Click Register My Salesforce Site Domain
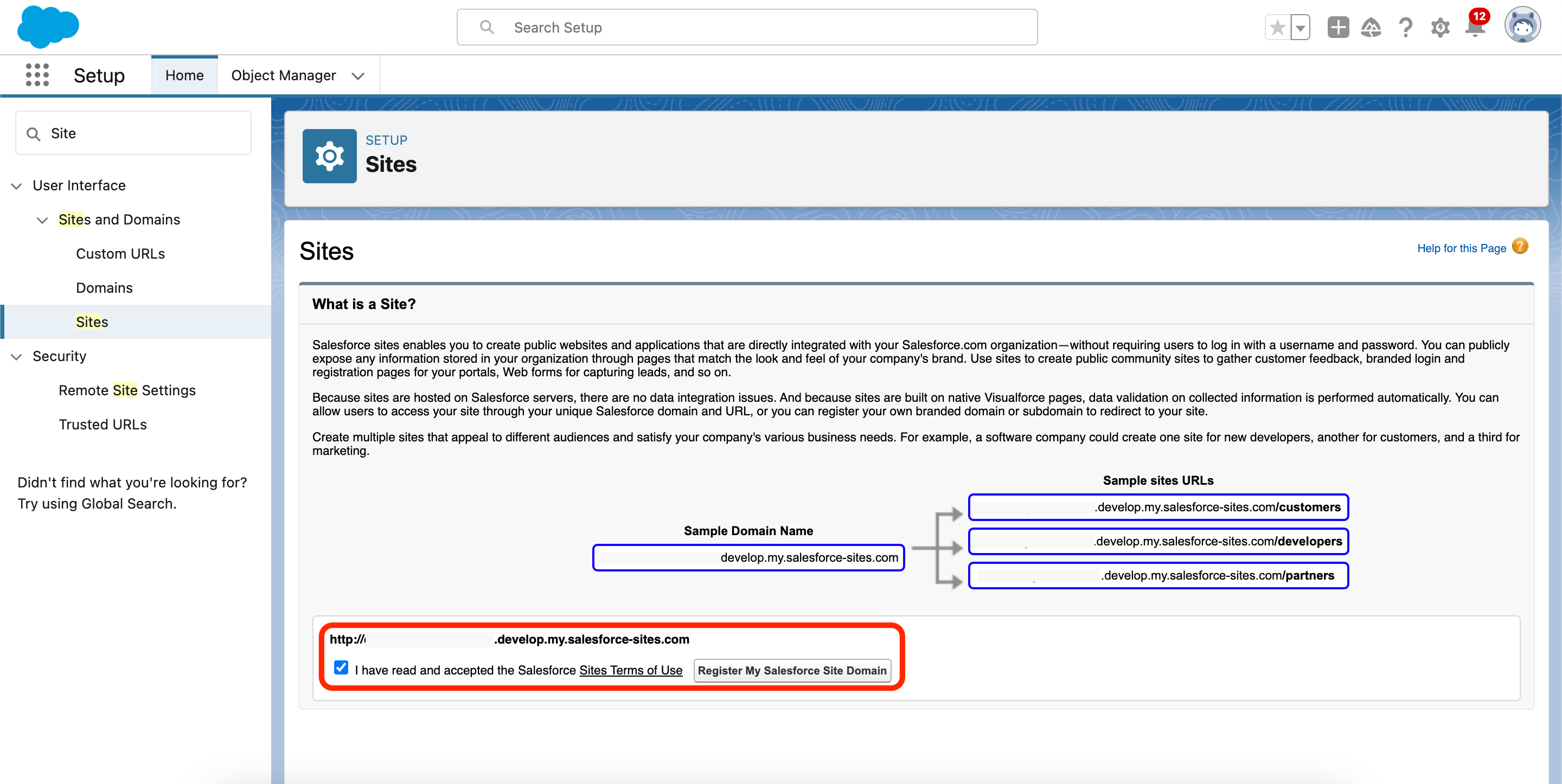 pyautogui.click(x=792, y=670)
